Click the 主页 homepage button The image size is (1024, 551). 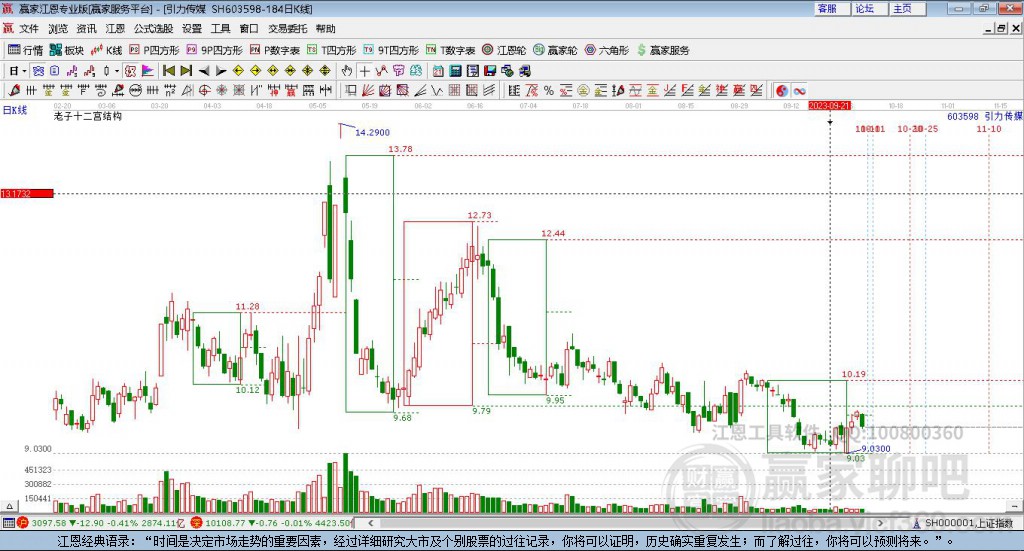pos(908,8)
